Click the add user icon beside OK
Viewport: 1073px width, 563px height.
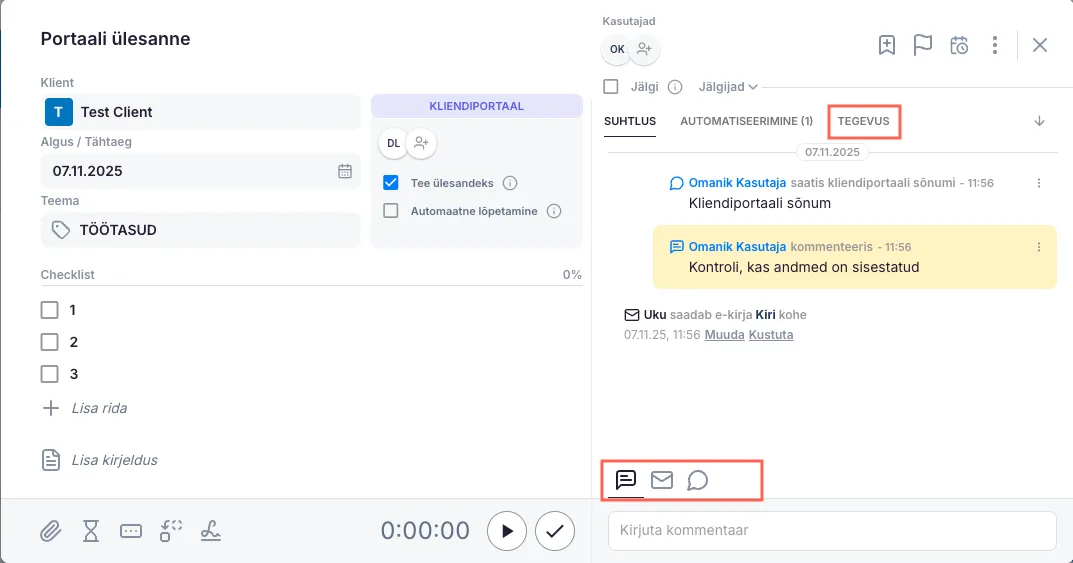[x=644, y=48]
